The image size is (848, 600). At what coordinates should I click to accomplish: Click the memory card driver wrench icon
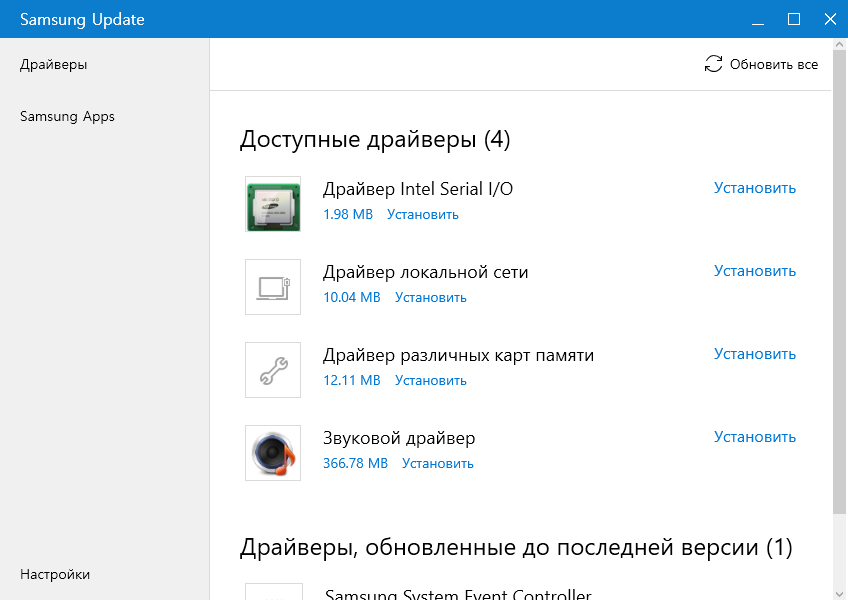tap(273, 370)
